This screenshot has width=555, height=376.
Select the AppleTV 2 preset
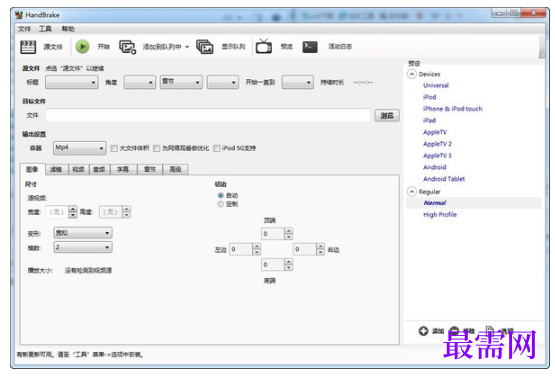[437, 144]
